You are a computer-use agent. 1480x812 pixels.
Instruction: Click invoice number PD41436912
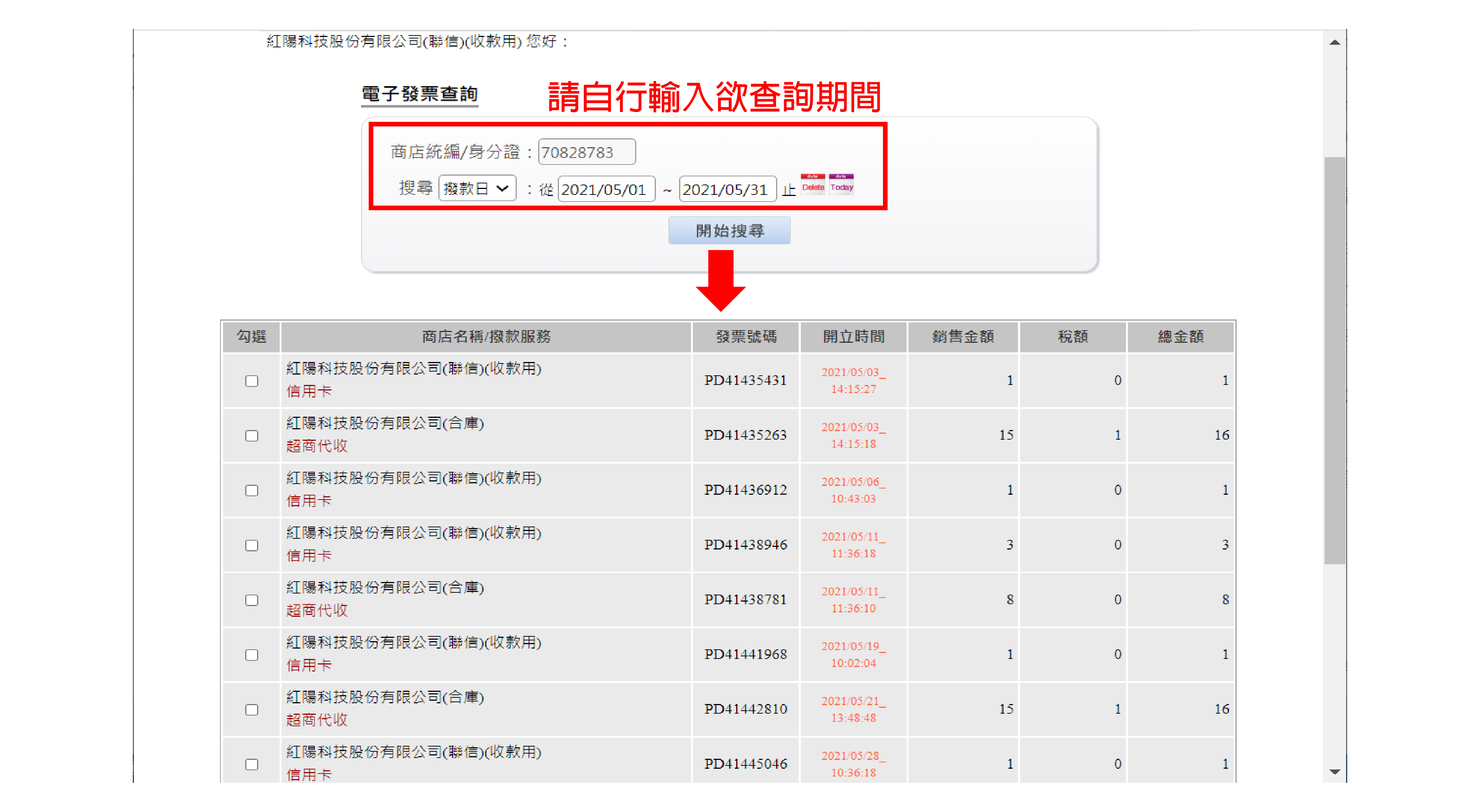tap(745, 490)
